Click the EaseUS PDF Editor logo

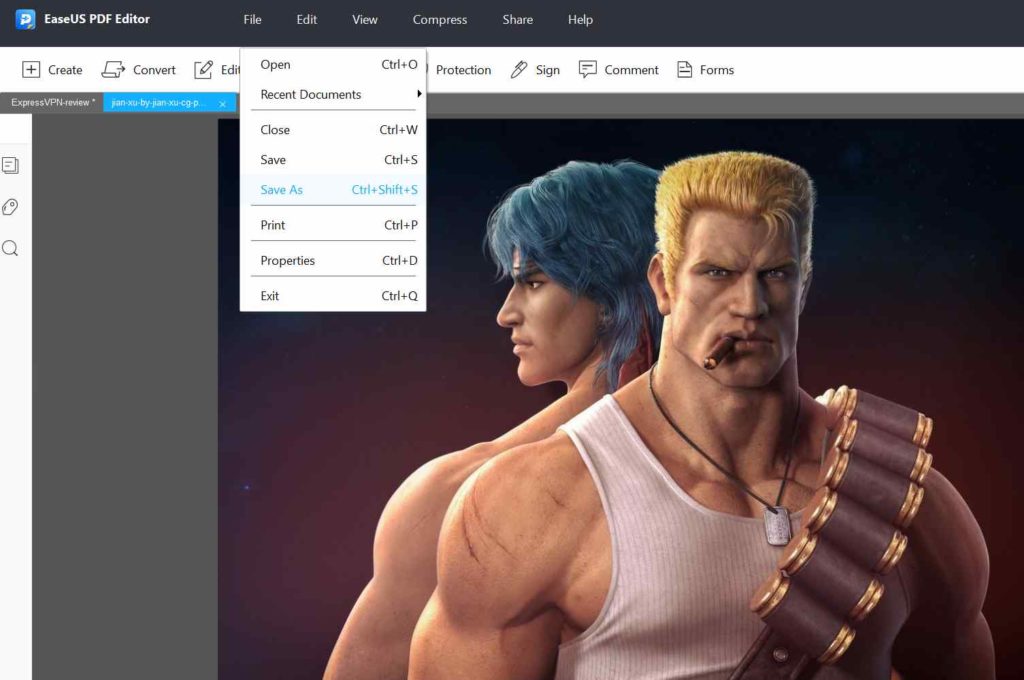25,19
